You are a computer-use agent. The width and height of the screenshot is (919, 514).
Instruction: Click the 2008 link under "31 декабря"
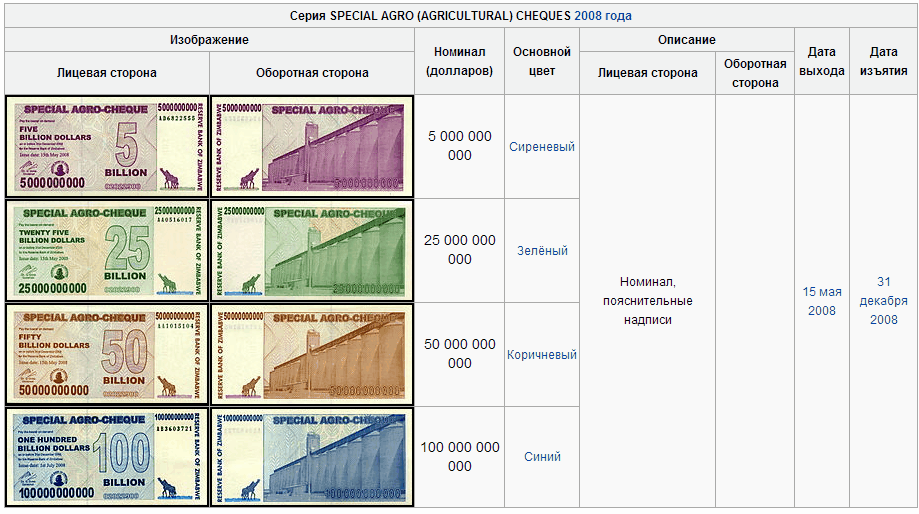coord(883,320)
